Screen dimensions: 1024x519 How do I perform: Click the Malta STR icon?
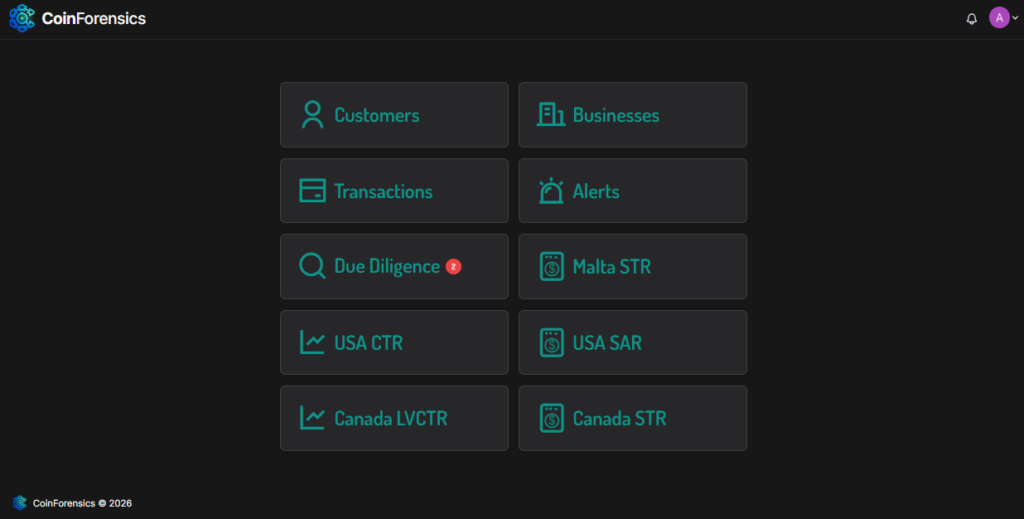coord(551,267)
